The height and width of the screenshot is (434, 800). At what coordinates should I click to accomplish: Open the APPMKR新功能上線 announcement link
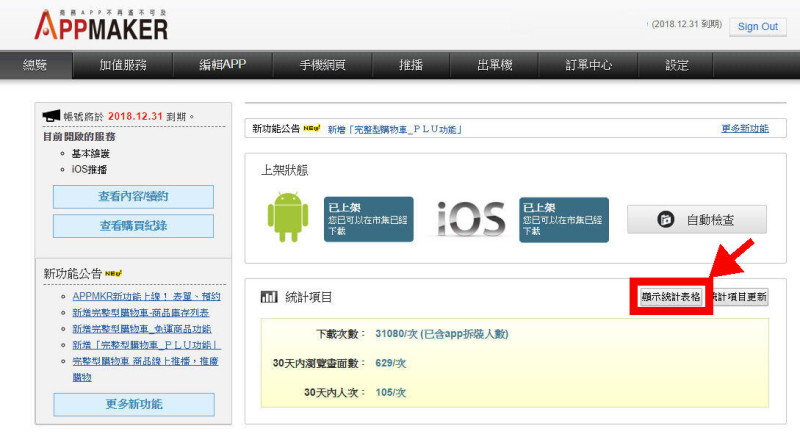pos(147,296)
